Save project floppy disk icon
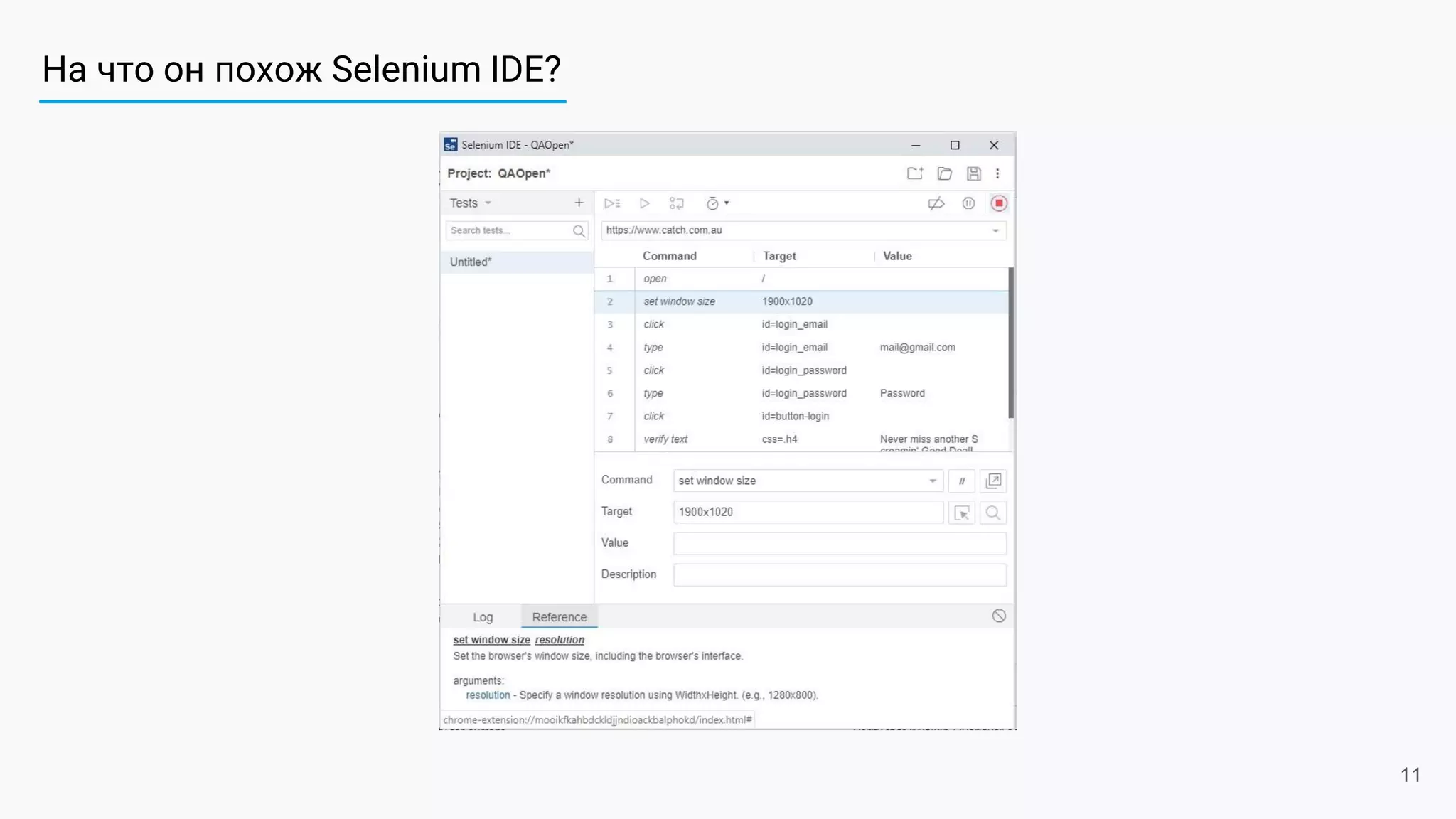Viewport: 1456px width, 819px height. [973, 173]
